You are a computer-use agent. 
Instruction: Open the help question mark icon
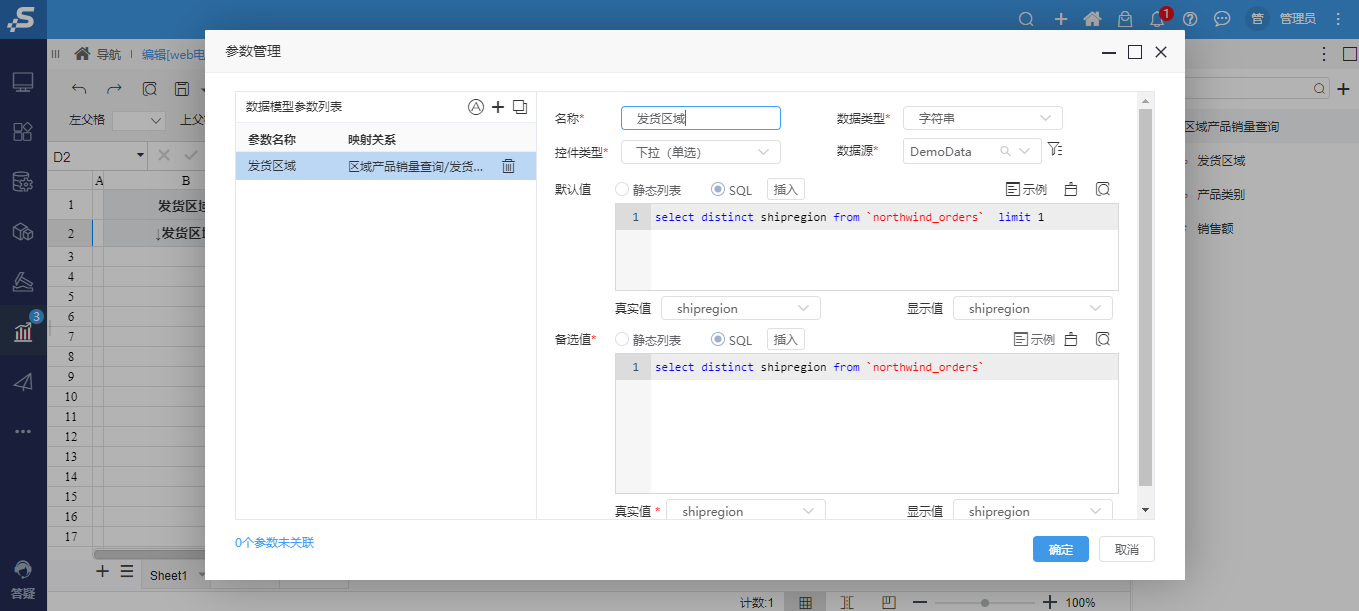pos(1190,19)
